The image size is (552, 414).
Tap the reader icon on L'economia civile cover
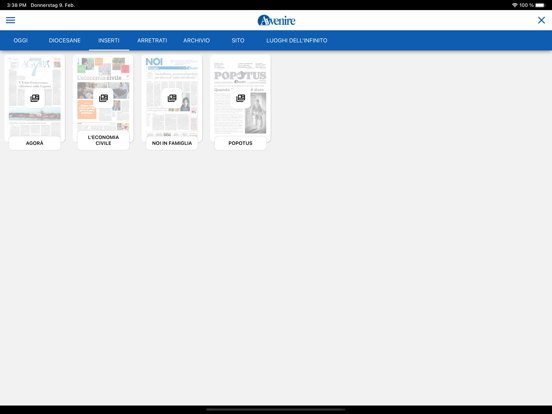tap(103, 98)
